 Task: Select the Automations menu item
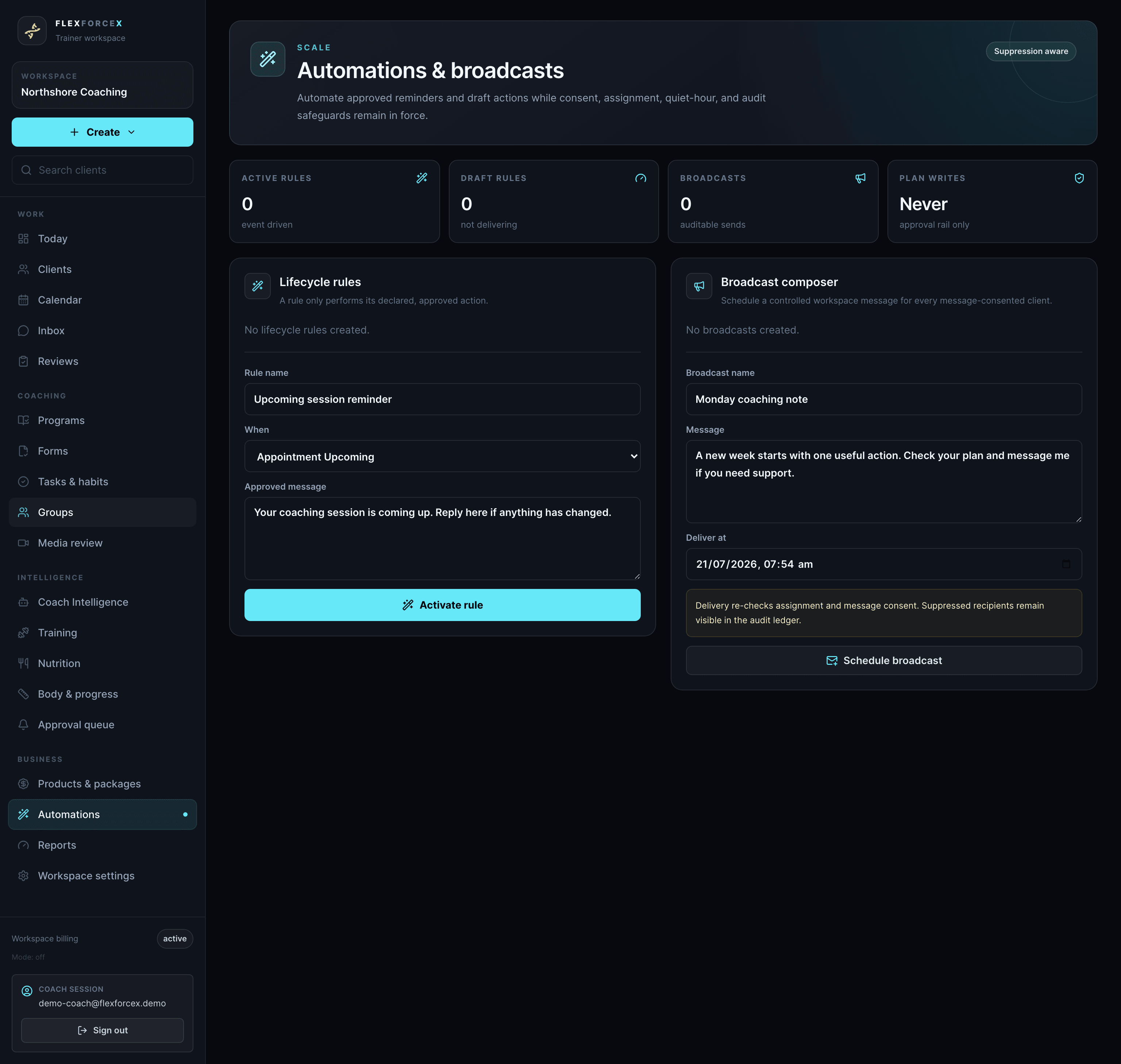(103, 814)
